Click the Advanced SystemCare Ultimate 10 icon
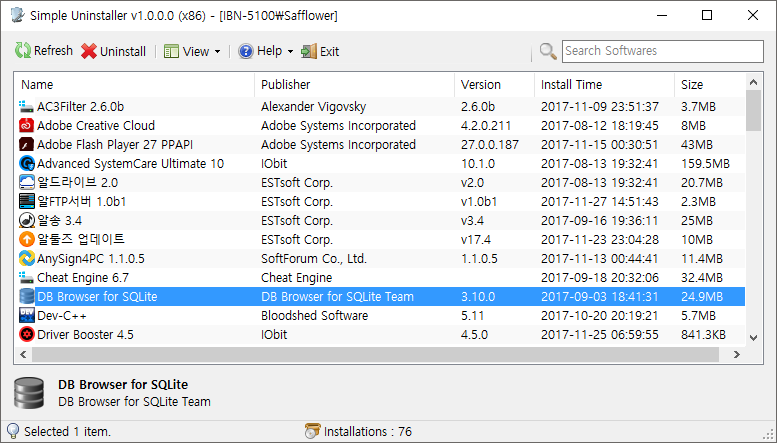This screenshot has height=443, width=777. [26, 164]
